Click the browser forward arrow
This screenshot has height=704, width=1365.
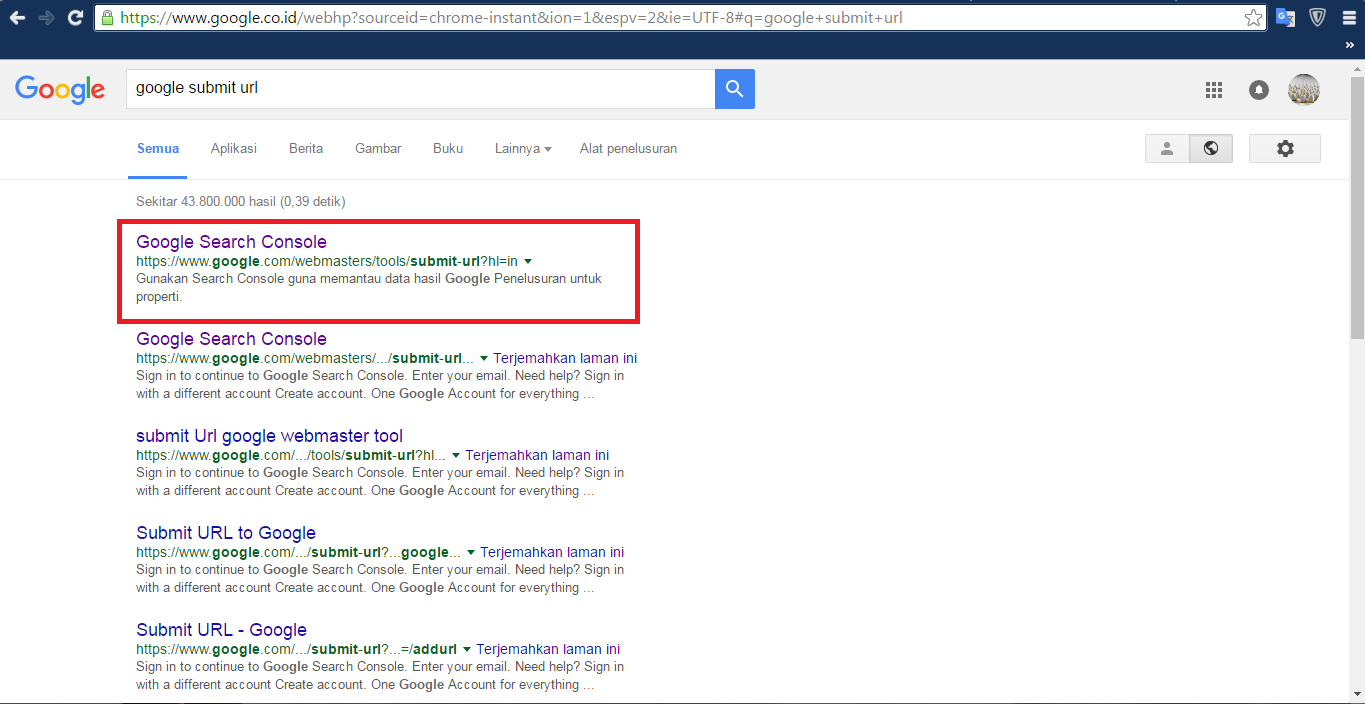(x=46, y=18)
